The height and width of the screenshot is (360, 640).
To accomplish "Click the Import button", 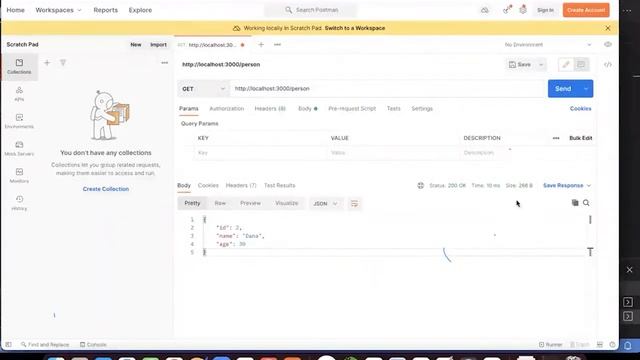I will pyautogui.click(x=158, y=44).
